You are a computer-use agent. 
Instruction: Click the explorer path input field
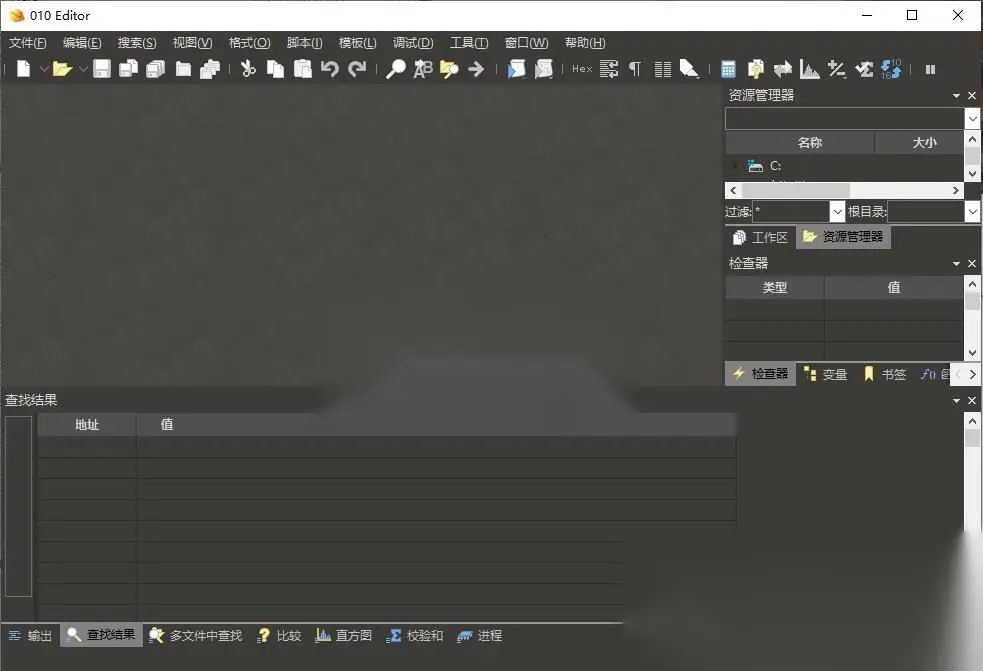click(844, 118)
